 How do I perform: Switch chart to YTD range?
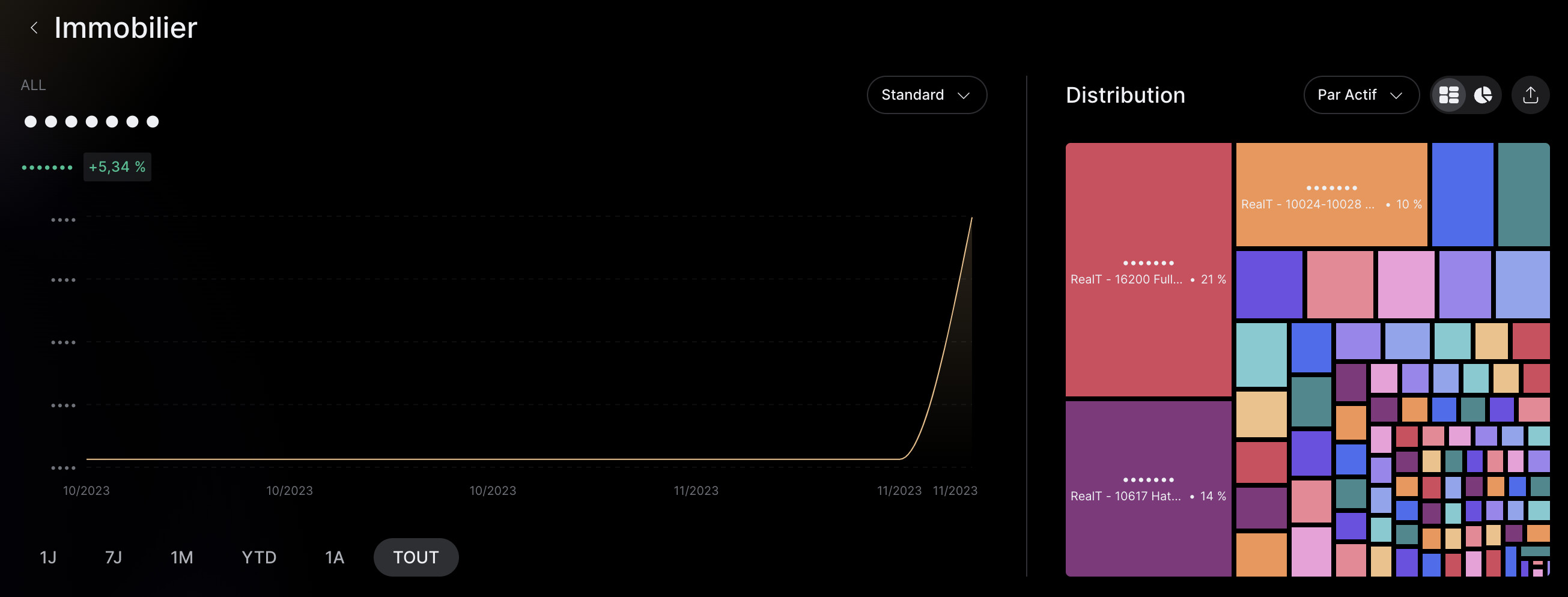tap(259, 557)
